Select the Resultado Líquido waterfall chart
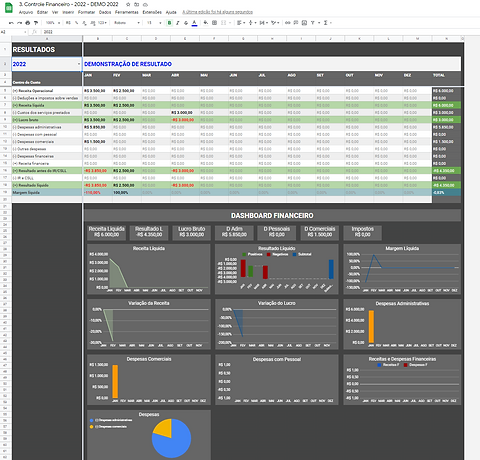This screenshot has height=460, width=480. 277,269
